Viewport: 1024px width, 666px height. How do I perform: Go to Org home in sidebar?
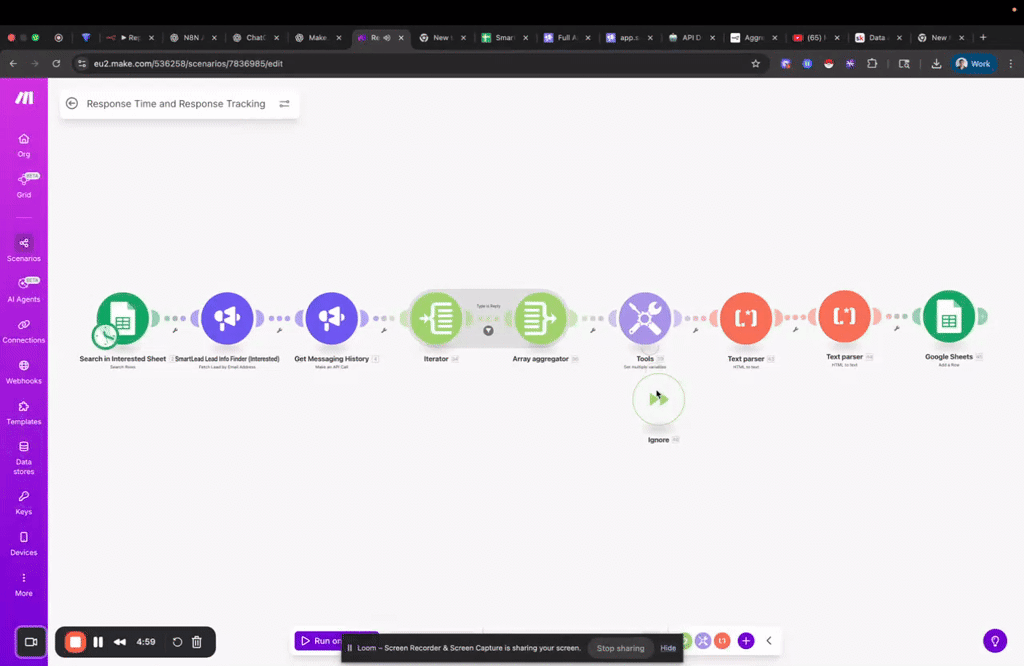coord(24,145)
